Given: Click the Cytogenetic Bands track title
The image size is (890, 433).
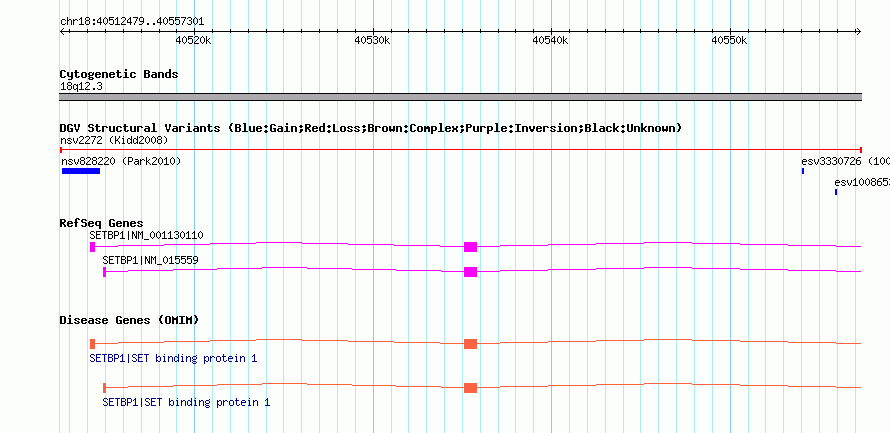Looking at the screenshot, I should [119, 74].
